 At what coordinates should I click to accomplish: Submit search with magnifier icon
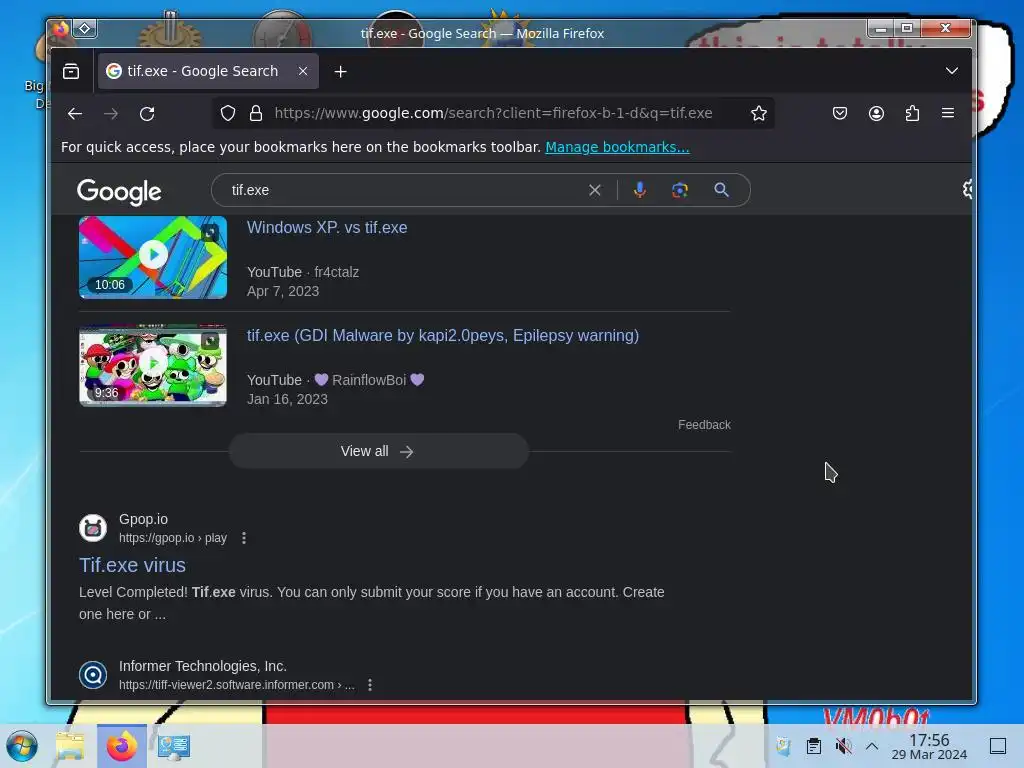tap(721, 190)
